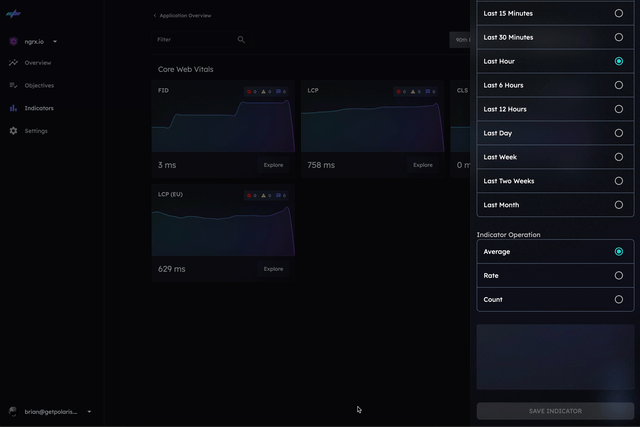Choose the Last Week time range
This screenshot has height=427, width=640.
(x=619, y=157)
